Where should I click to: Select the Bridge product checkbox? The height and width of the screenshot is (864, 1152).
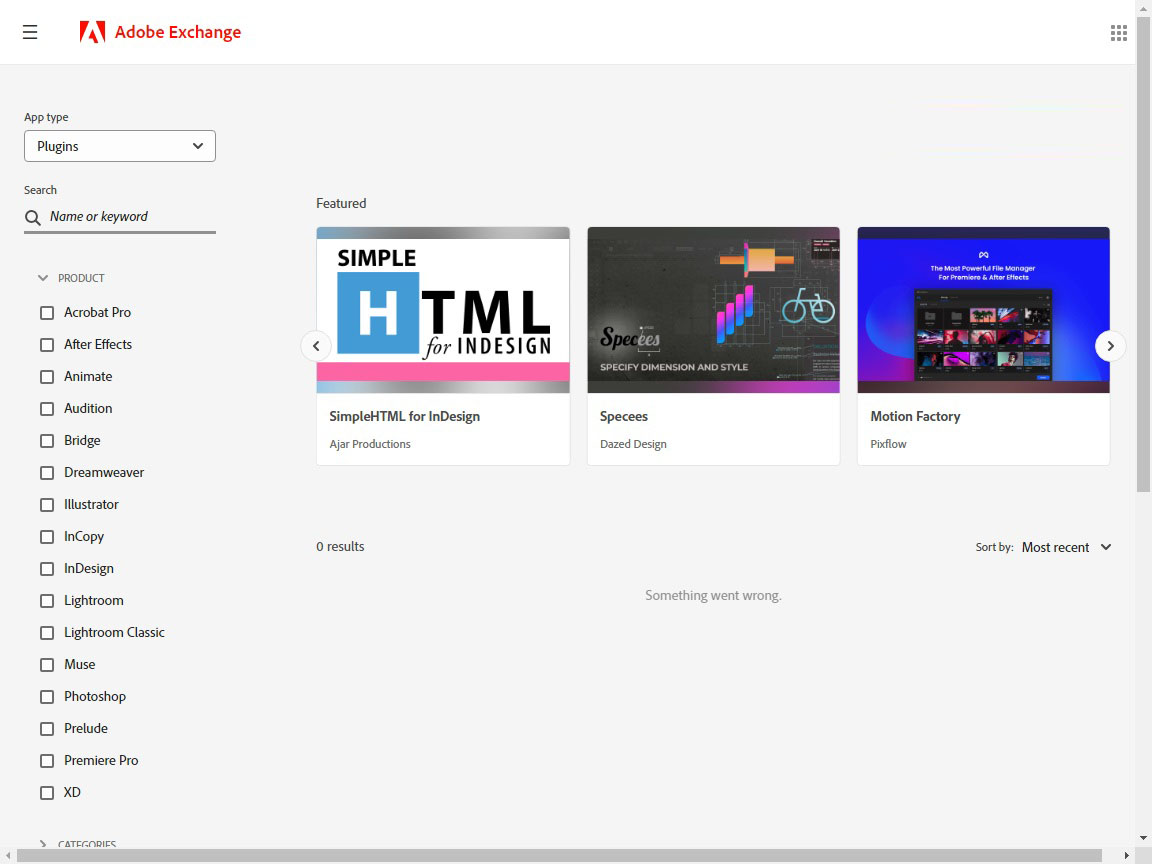(47, 441)
